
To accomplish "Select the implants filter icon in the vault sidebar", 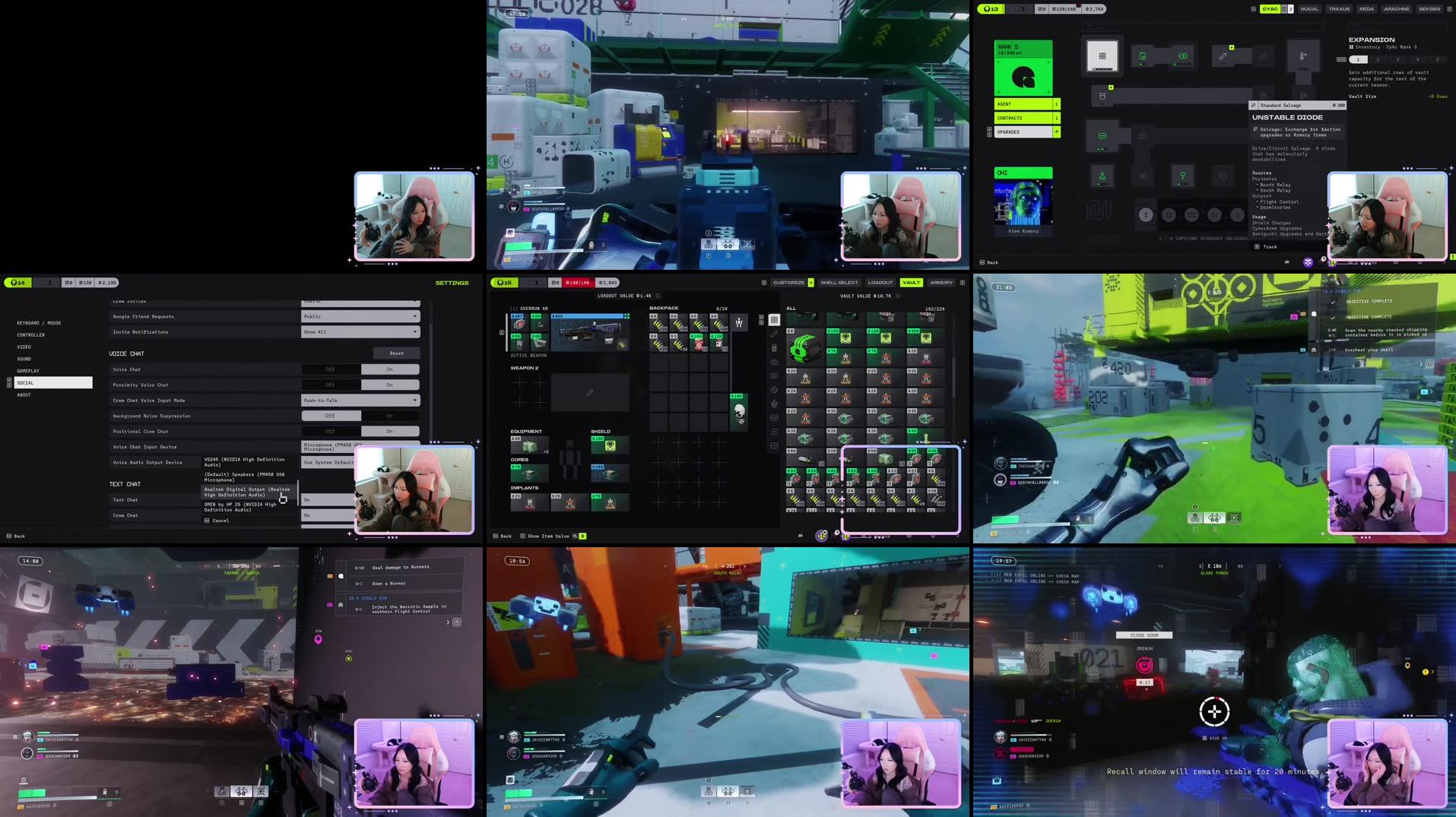I will pos(774,404).
